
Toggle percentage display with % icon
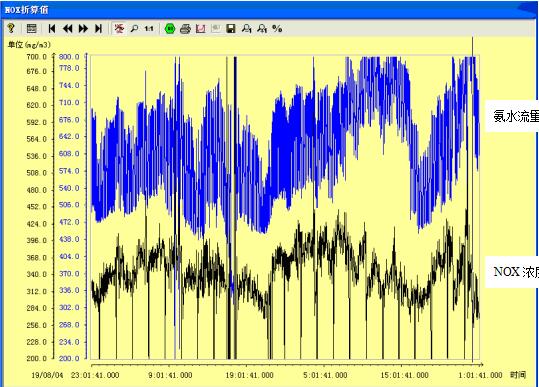click(277, 29)
